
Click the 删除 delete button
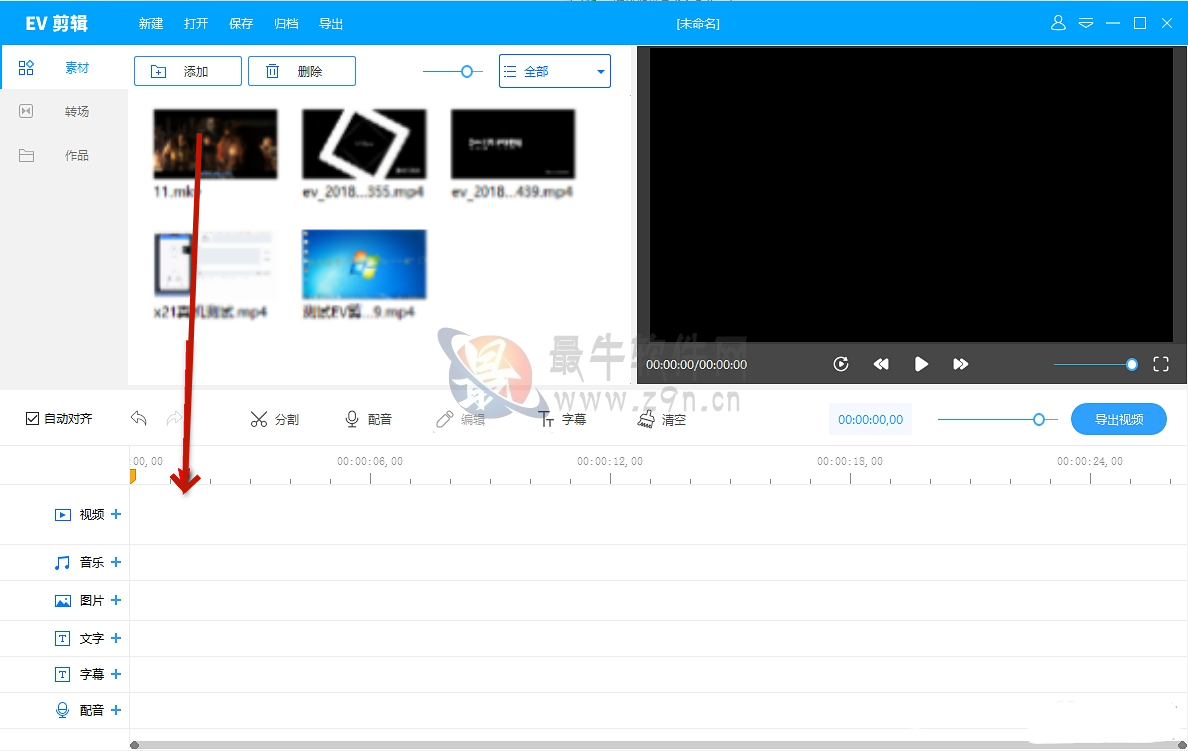click(302, 71)
